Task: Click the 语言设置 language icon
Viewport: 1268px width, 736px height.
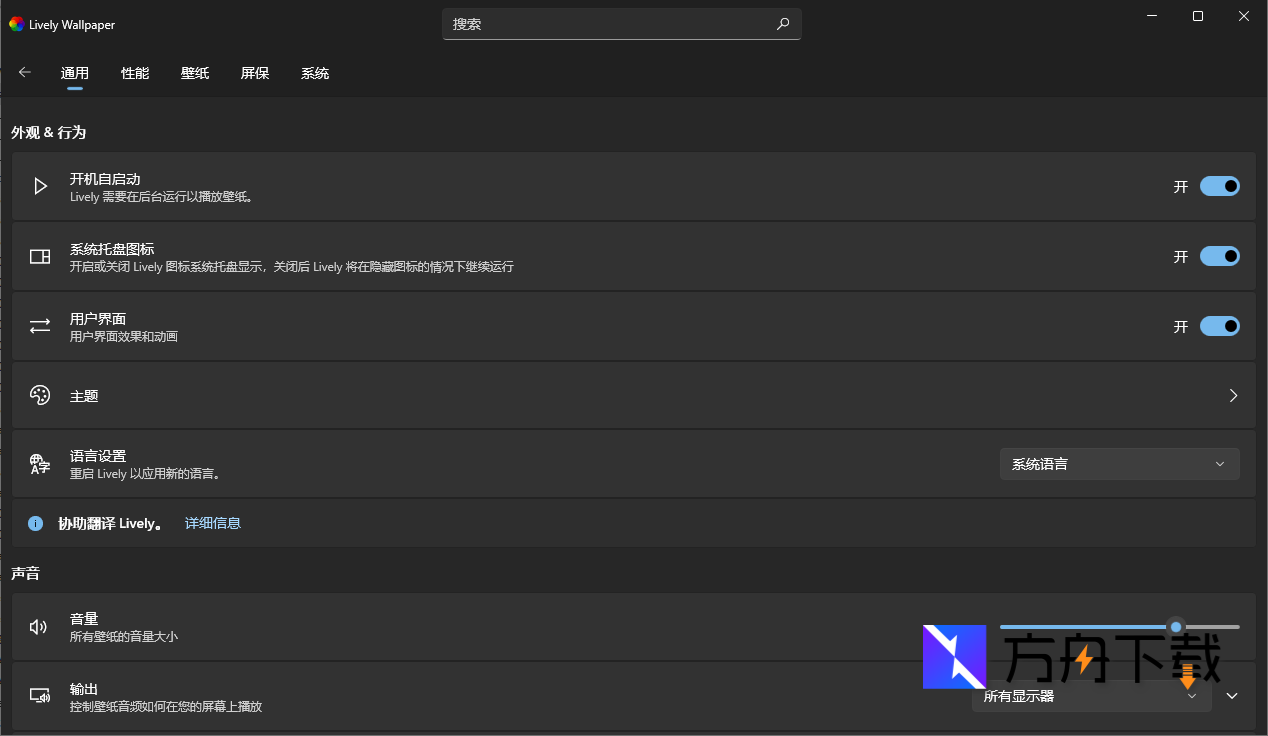Action: point(40,464)
